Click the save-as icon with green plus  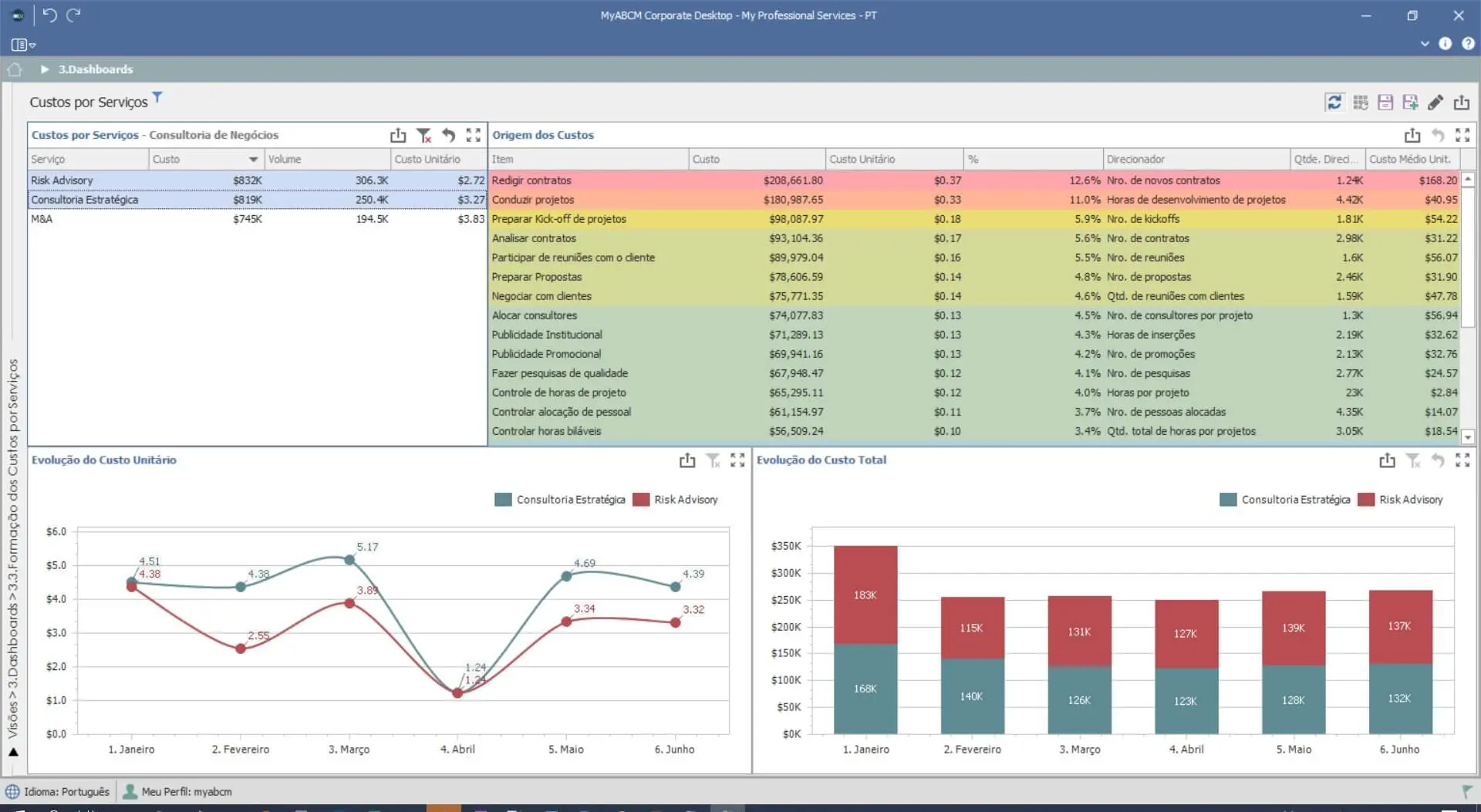(1411, 103)
